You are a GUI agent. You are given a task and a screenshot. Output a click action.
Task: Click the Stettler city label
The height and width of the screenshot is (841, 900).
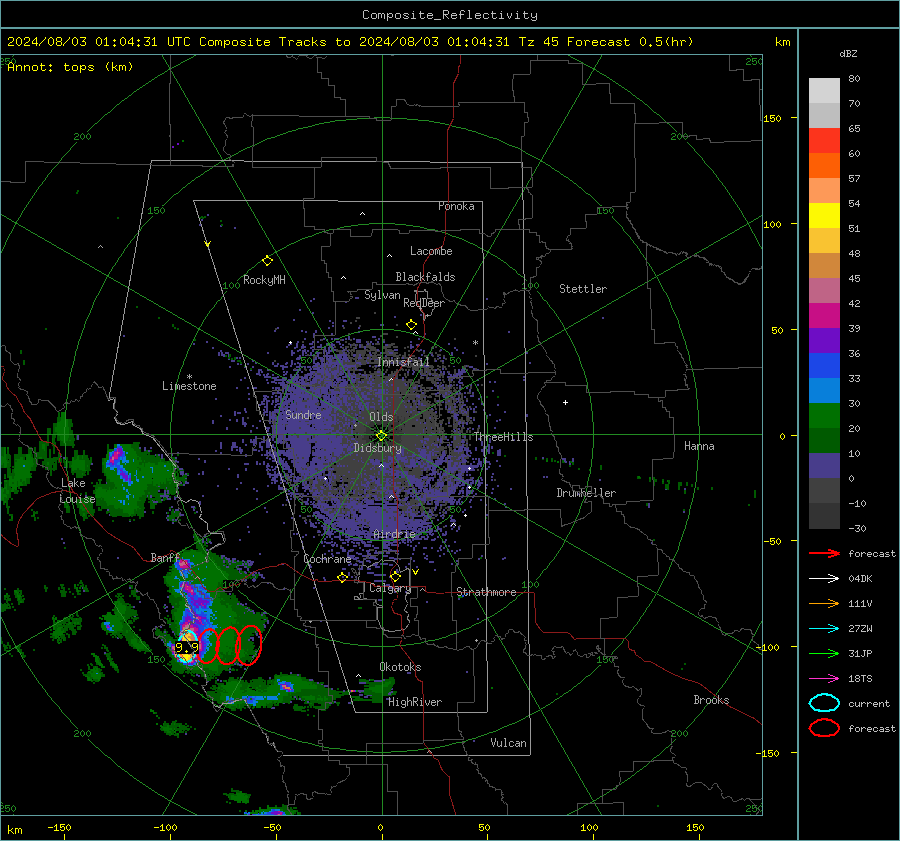click(x=583, y=289)
